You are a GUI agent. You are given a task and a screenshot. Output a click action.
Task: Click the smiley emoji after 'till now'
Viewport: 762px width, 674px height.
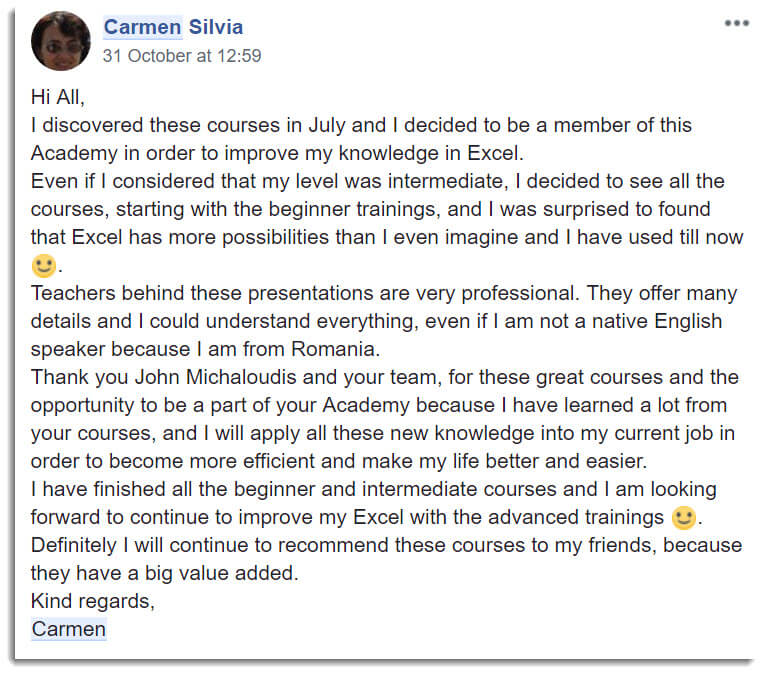[44, 266]
